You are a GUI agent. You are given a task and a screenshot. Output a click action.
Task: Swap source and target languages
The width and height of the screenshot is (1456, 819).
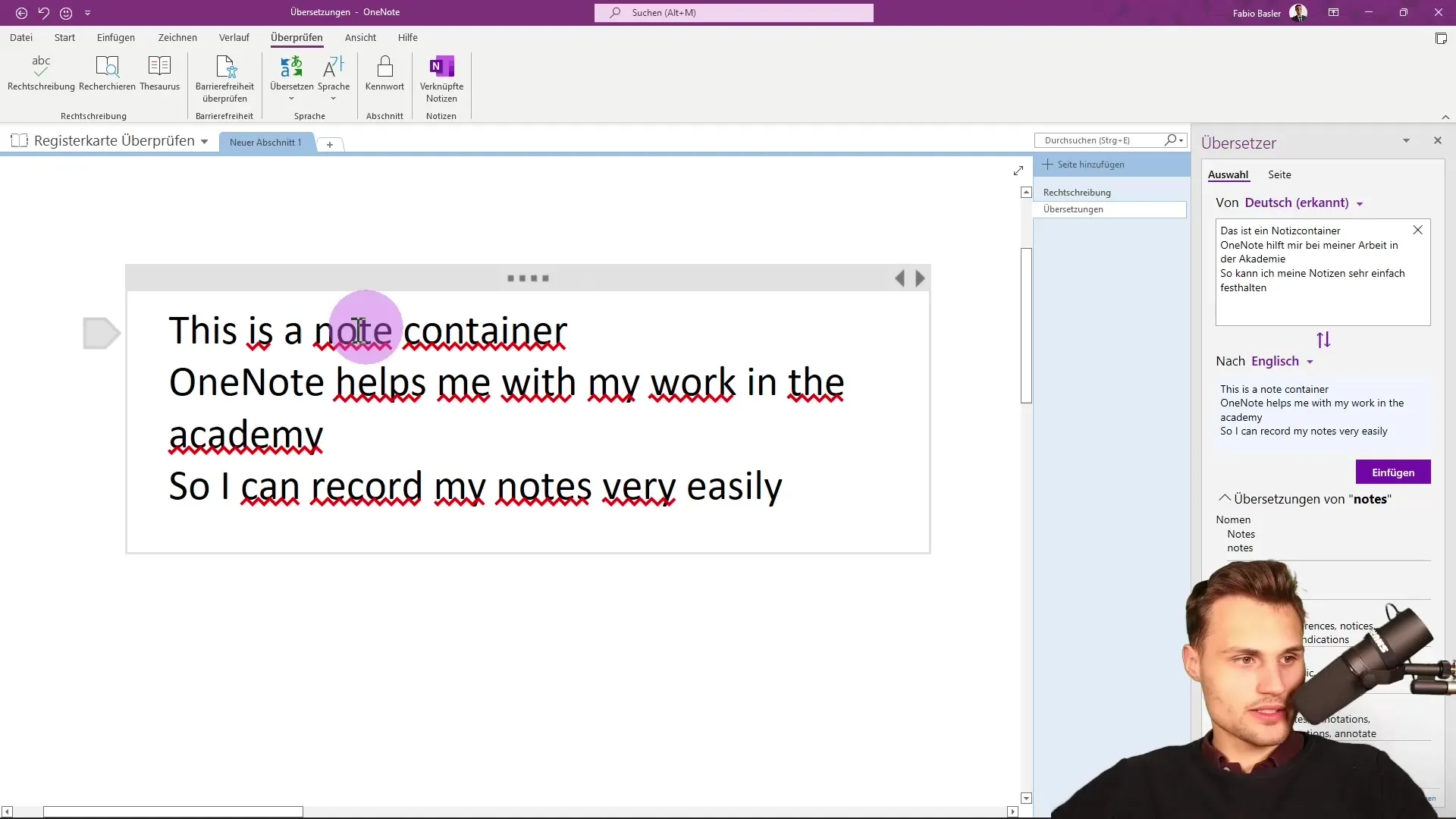[x=1323, y=340]
